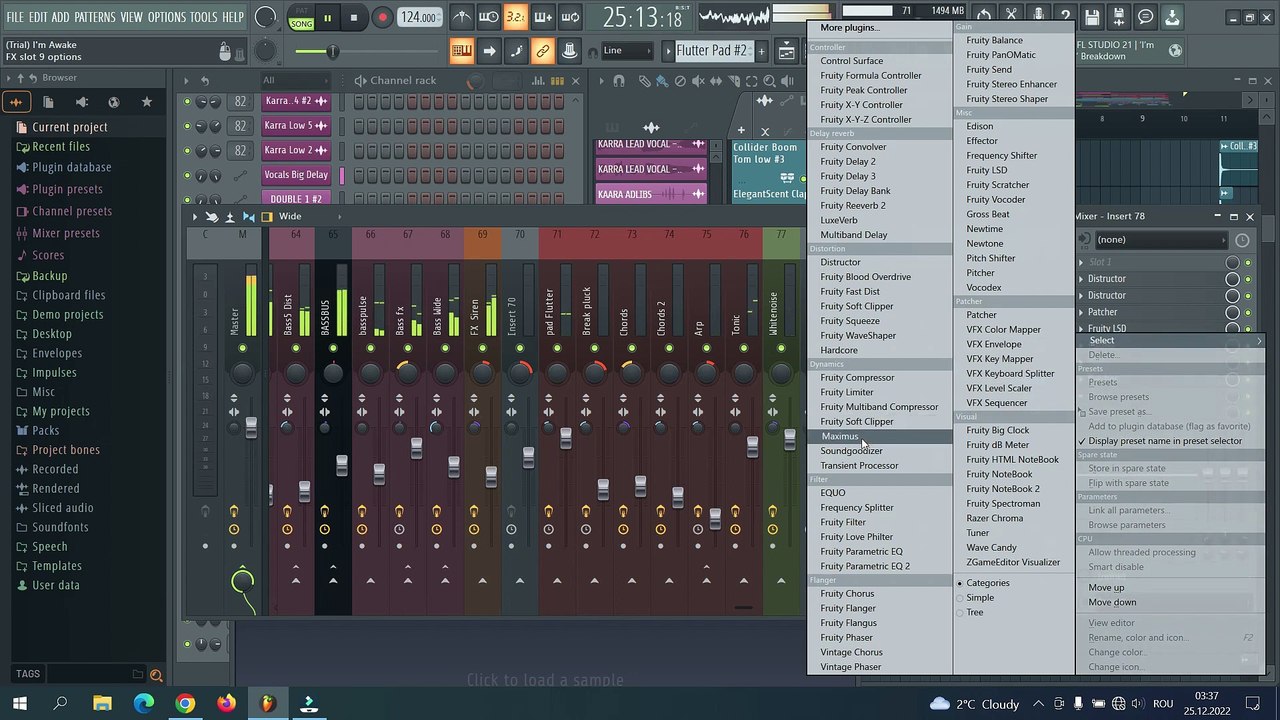Arm the red record button
Screen dimensions: 1280x720
[x=382, y=18]
